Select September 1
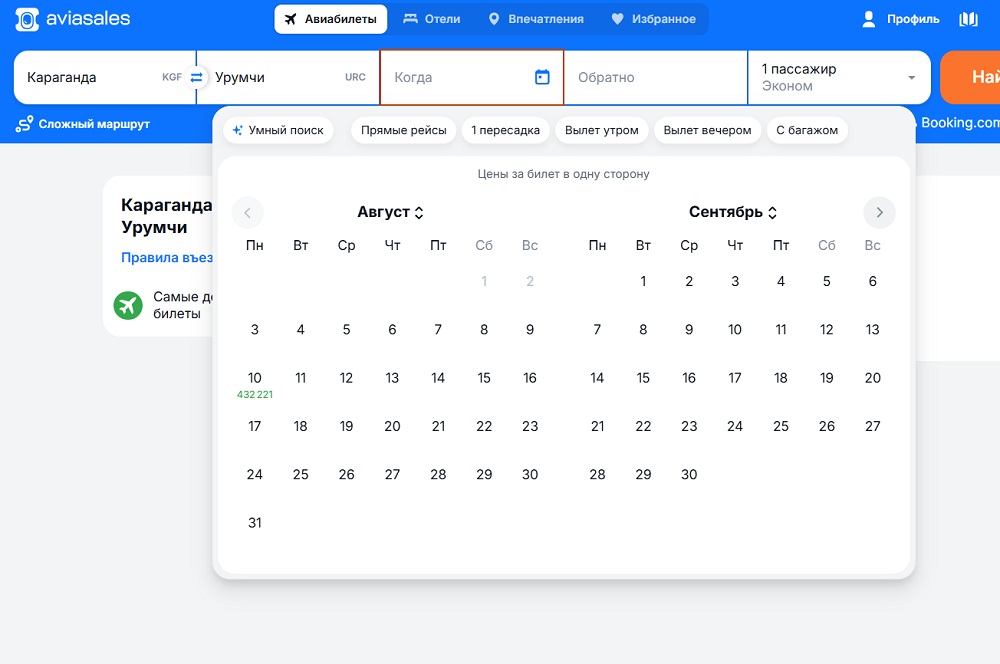This screenshot has height=664, width=1000. tap(643, 281)
